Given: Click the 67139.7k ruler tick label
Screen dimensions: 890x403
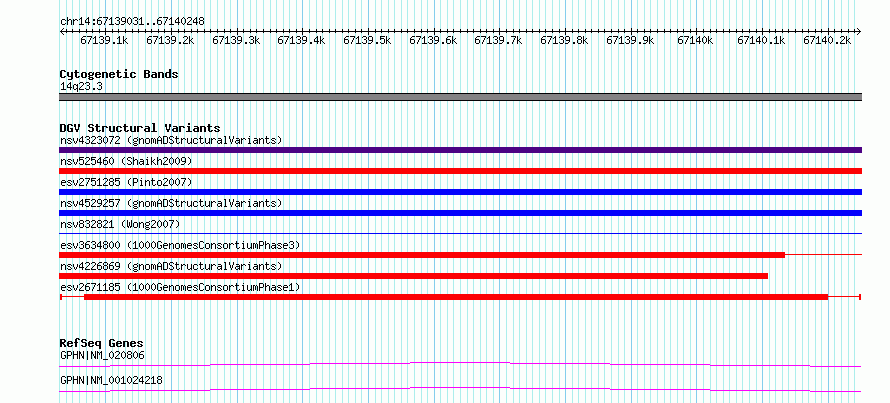Looking at the screenshot, I should click(498, 40).
